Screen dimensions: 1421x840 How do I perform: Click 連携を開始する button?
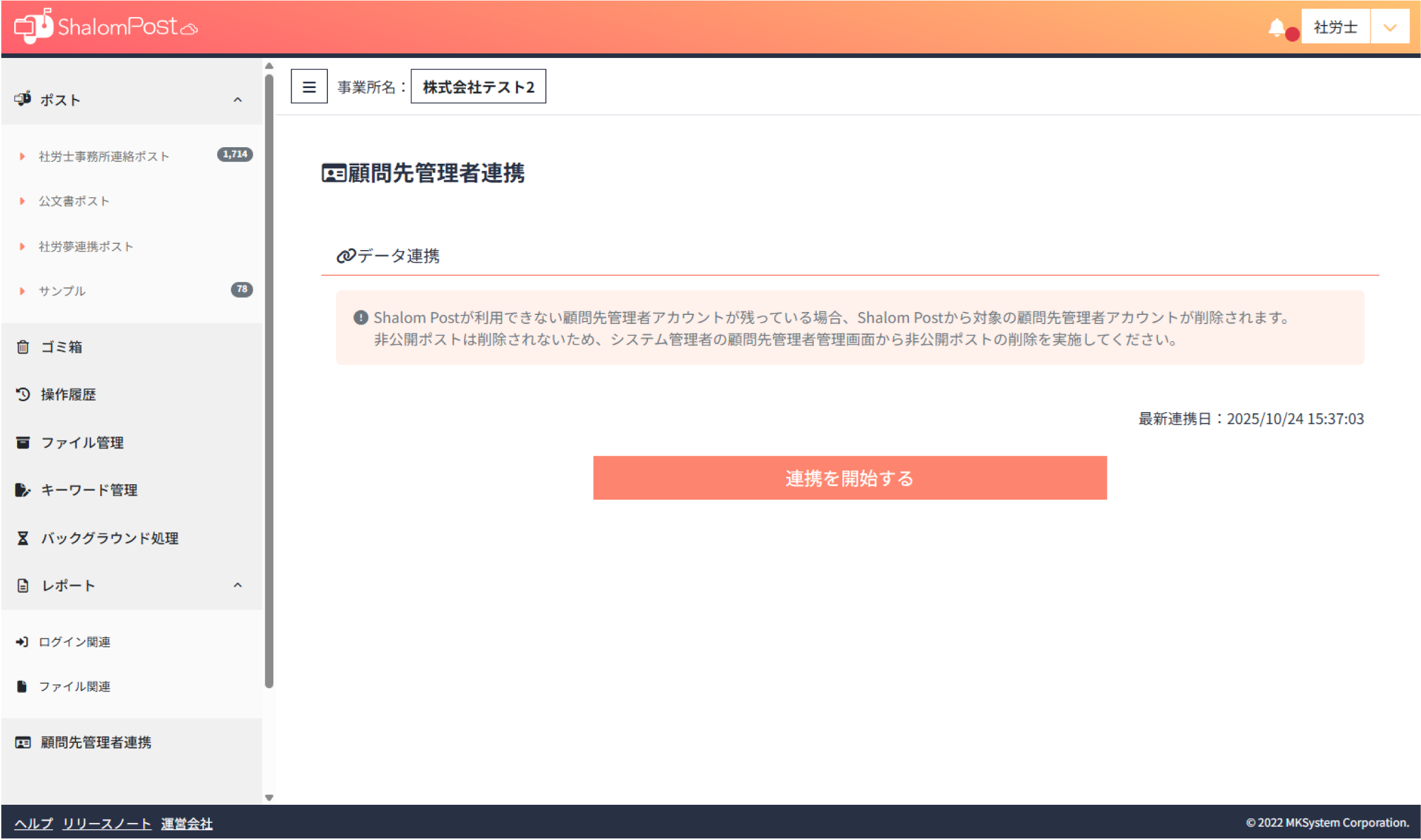click(849, 478)
